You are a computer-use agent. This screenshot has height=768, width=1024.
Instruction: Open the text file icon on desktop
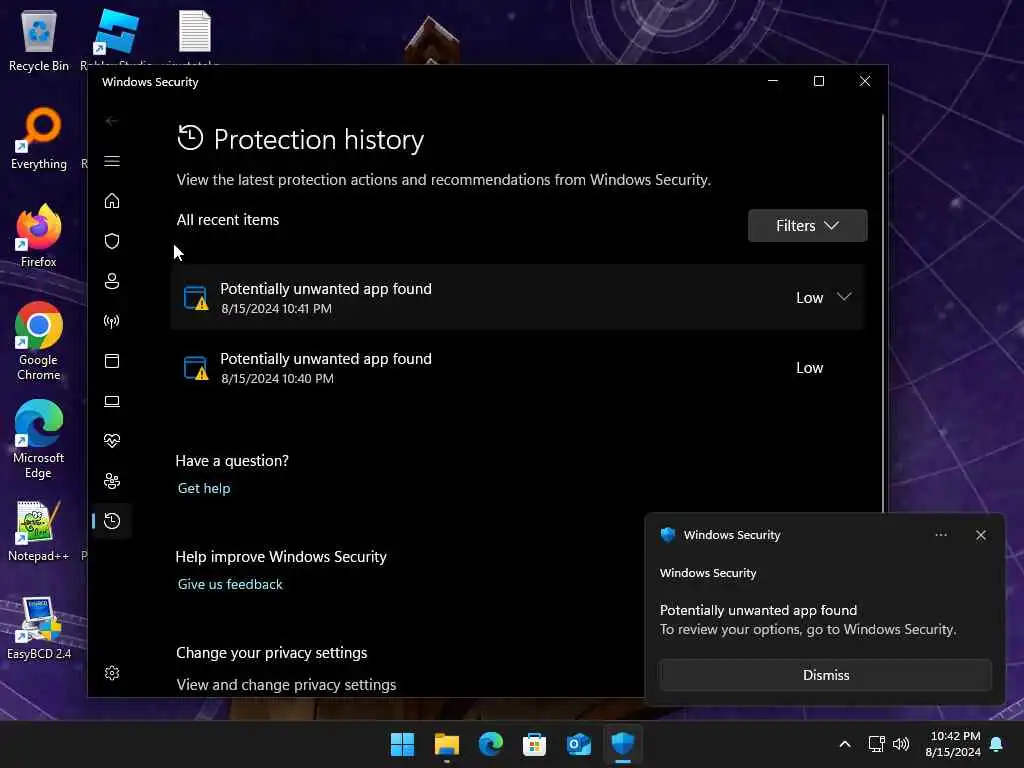click(x=195, y=37)
